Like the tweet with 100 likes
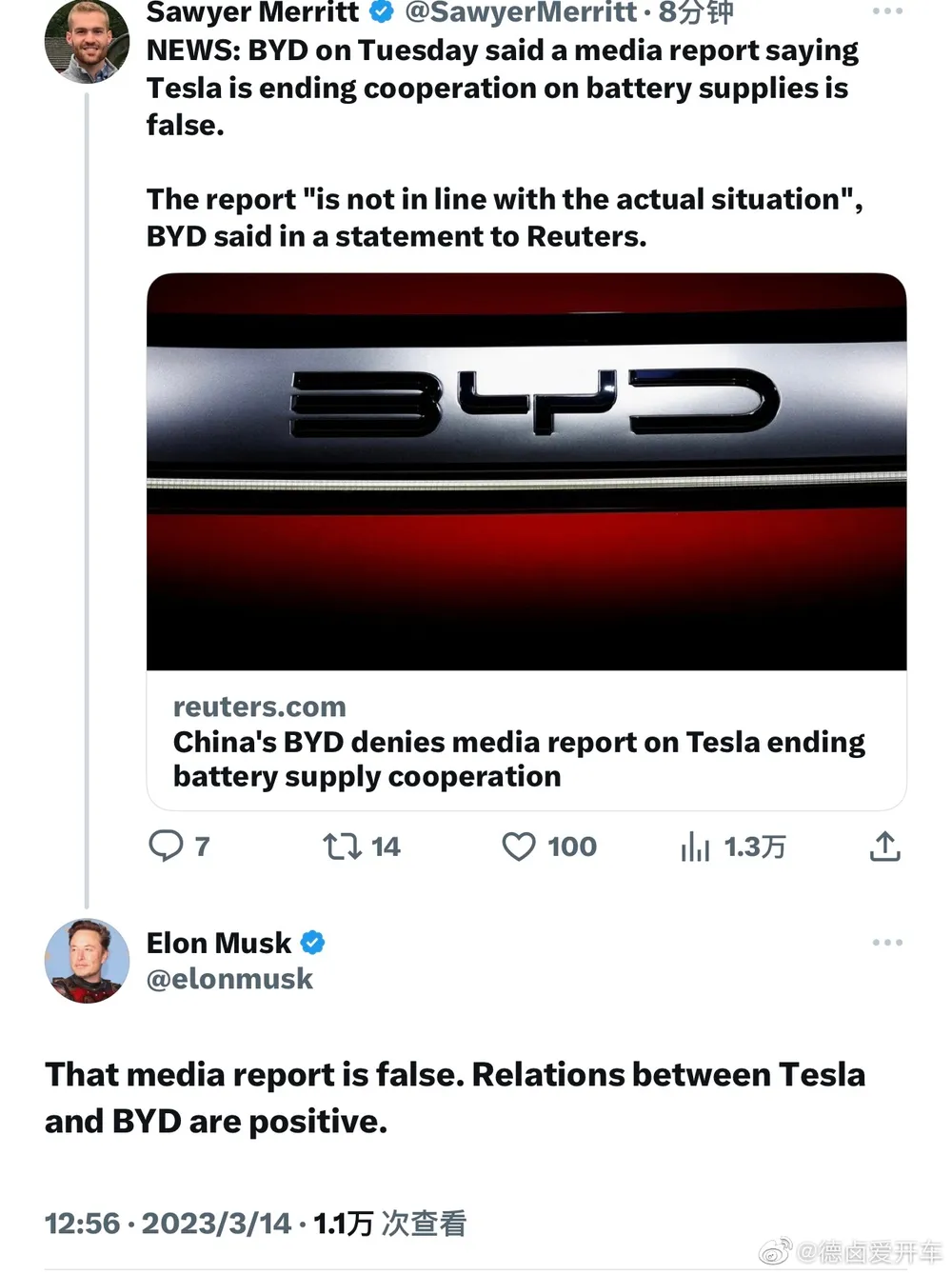The width and height of the screenshot is (952, 1275). pos(548,846)
